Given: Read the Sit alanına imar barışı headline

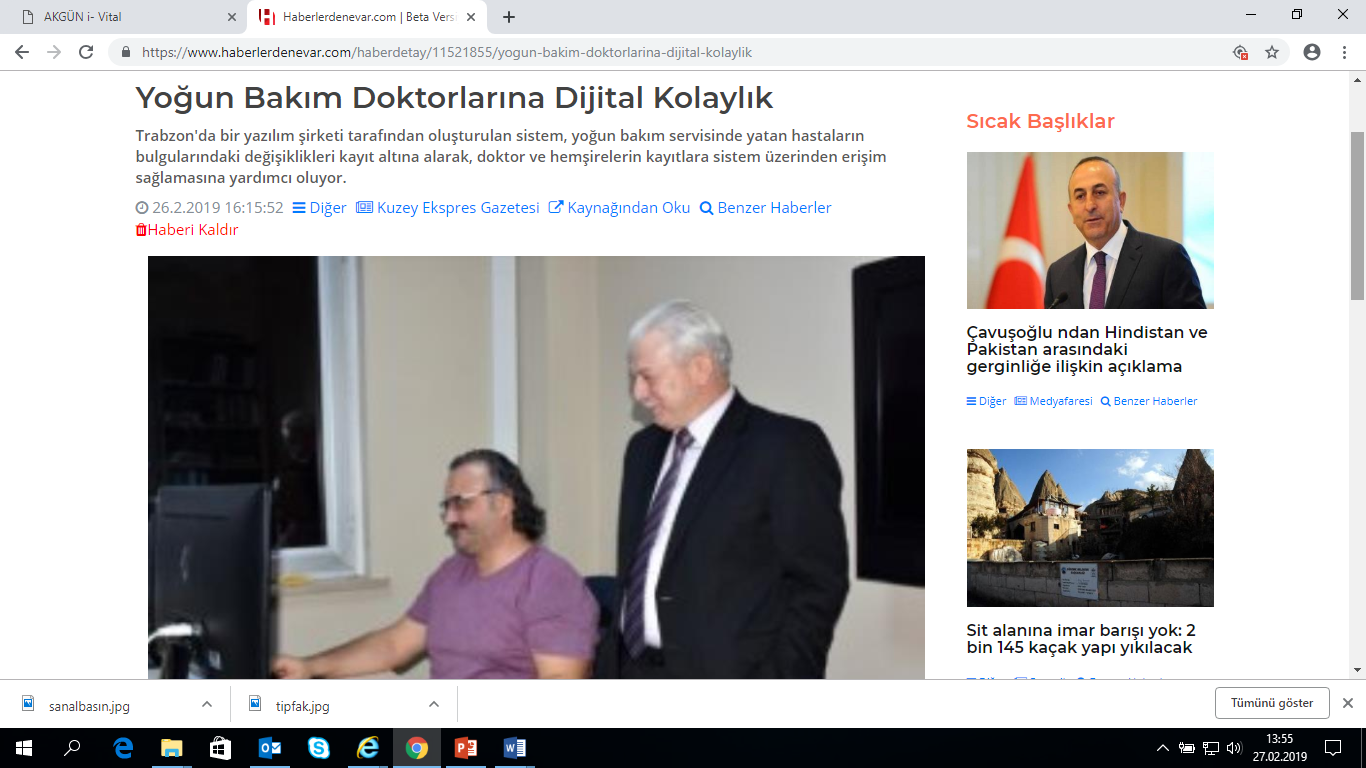Looking at the screenshot, I should (1082, 639).
